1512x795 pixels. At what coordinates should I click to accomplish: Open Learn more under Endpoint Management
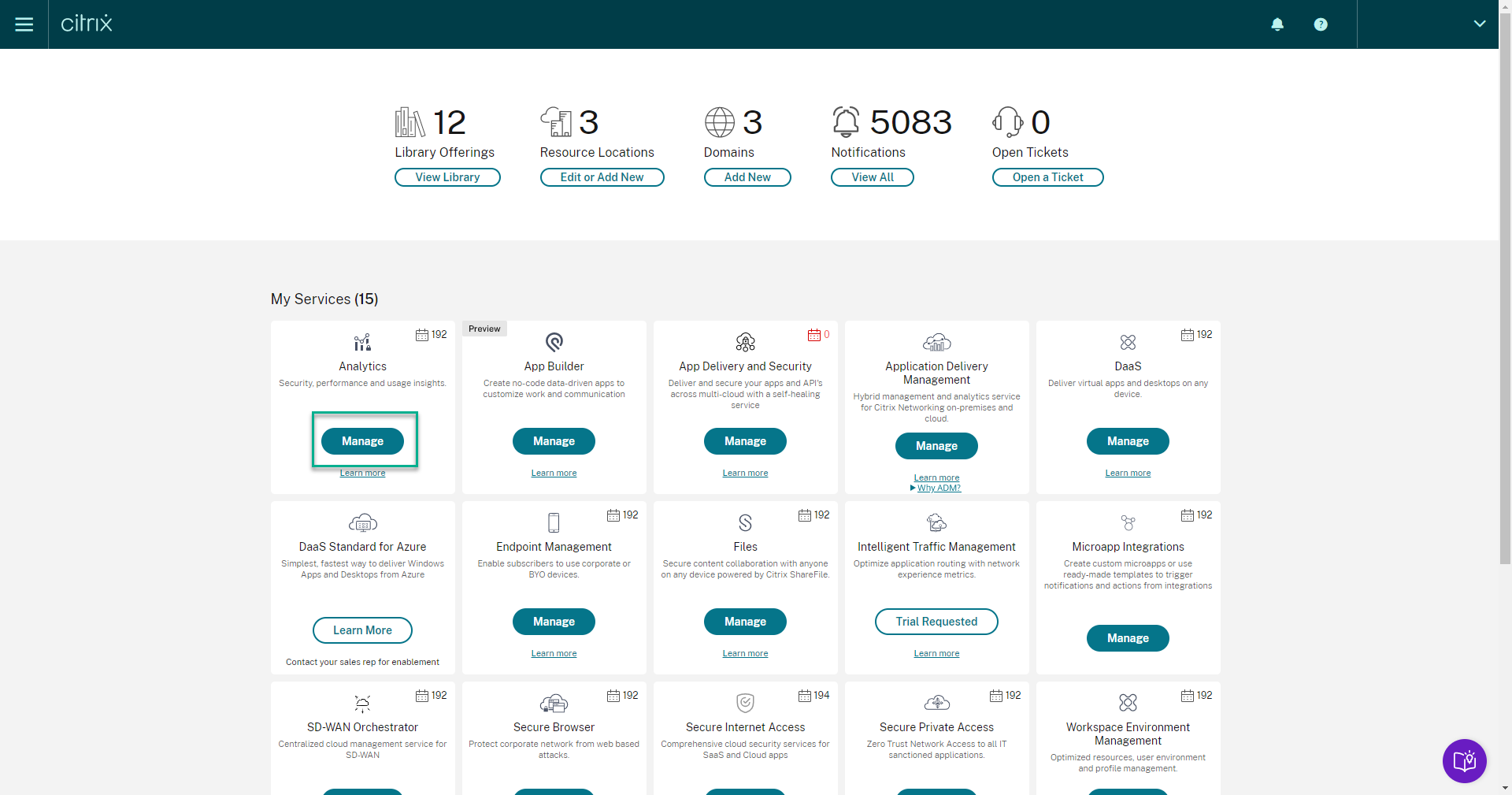pyautogui.click(x=554, y=653)
